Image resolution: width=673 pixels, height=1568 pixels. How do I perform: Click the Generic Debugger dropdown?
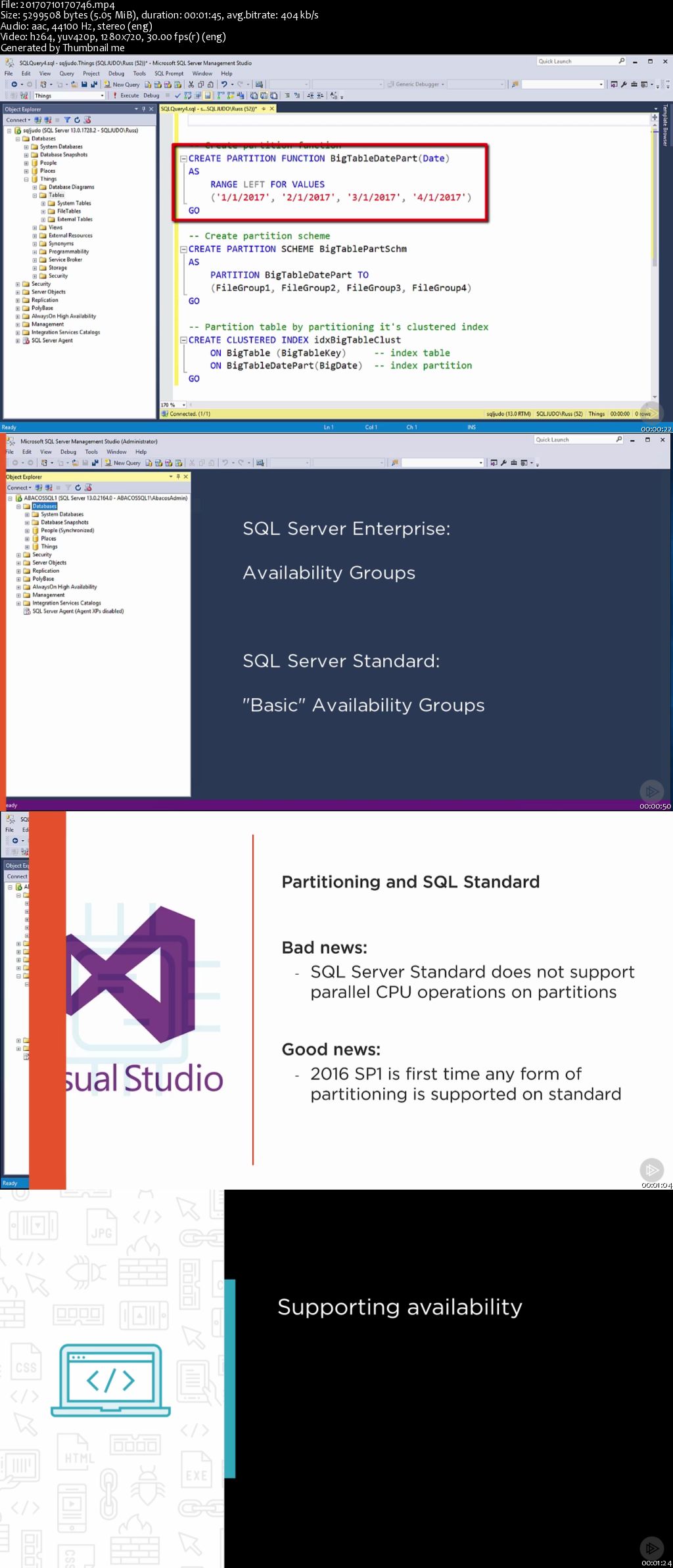tap(416, 84)
